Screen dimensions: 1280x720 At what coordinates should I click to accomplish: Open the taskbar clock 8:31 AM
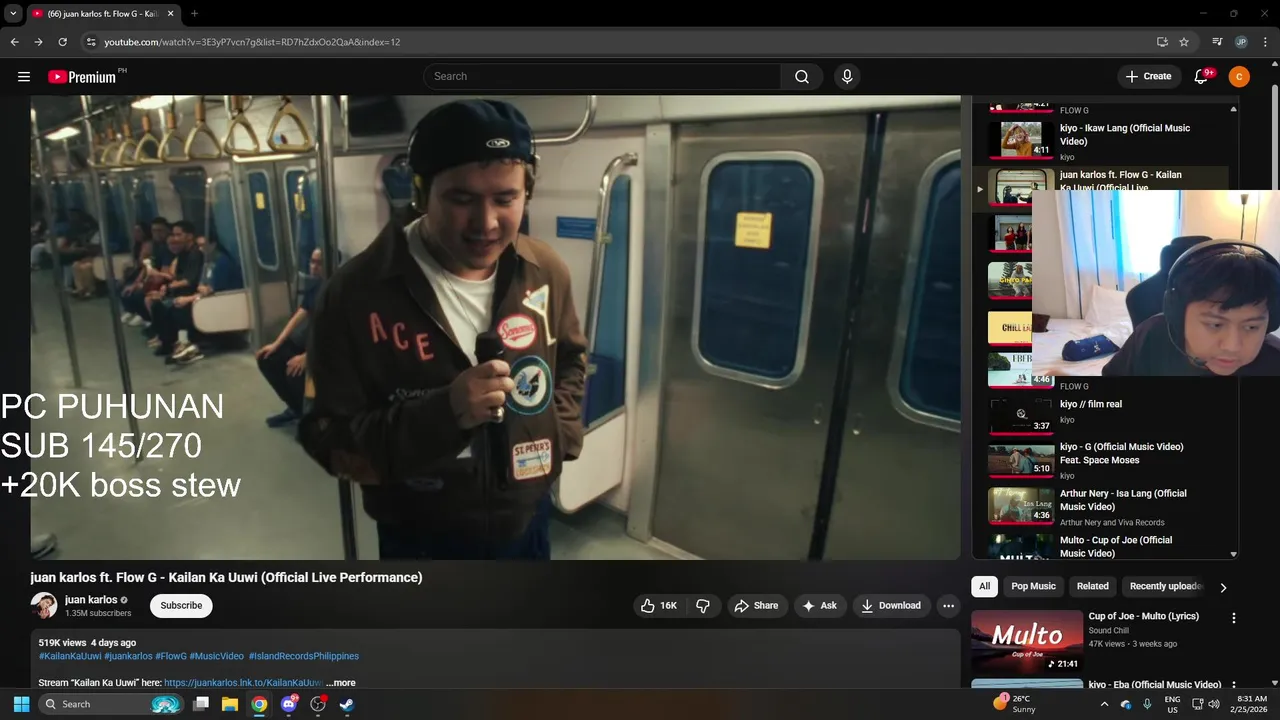1252,704
